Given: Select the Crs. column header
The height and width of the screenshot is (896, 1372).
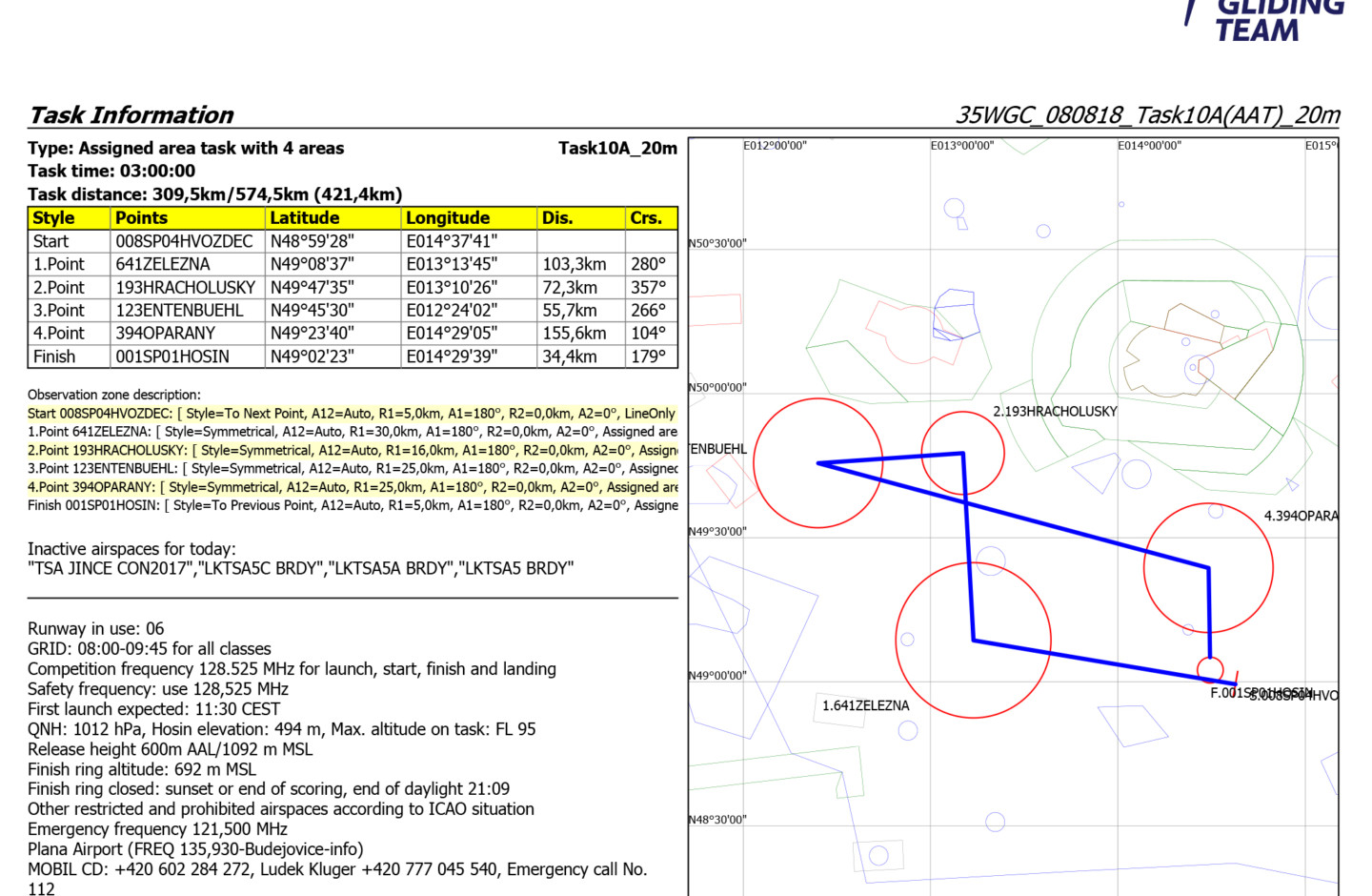Looking at the screenshot, I should point(646,218).
